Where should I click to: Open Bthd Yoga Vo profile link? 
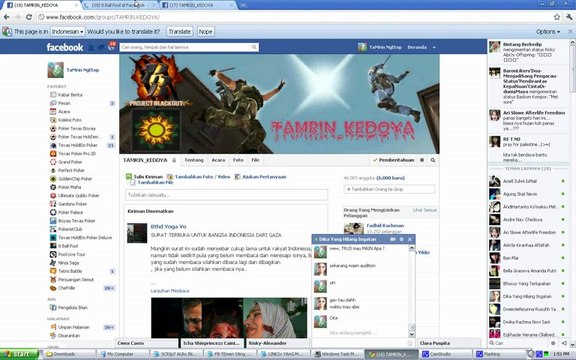coord(168,227)
